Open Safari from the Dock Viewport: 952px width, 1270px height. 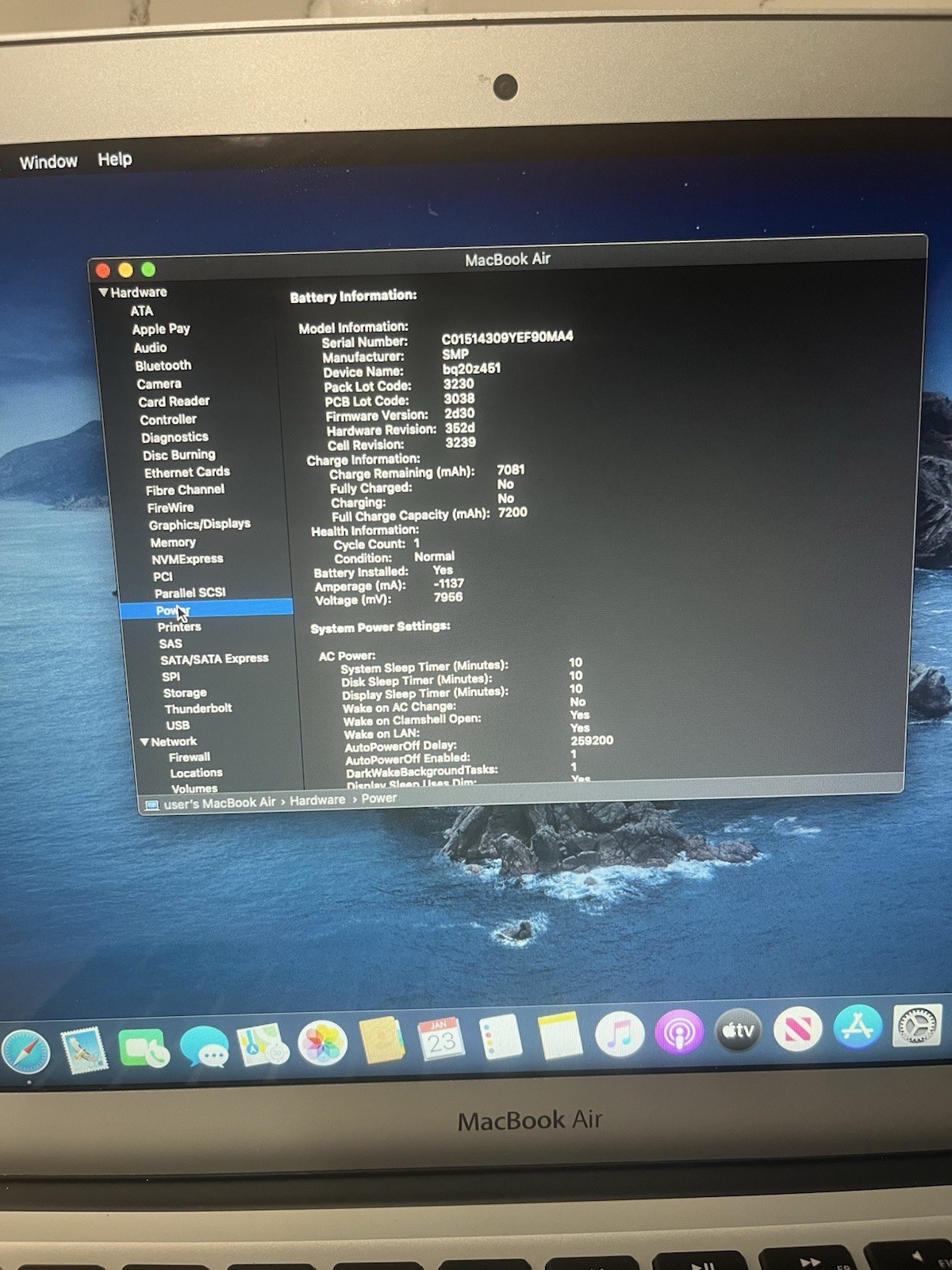click(25, 1053)
